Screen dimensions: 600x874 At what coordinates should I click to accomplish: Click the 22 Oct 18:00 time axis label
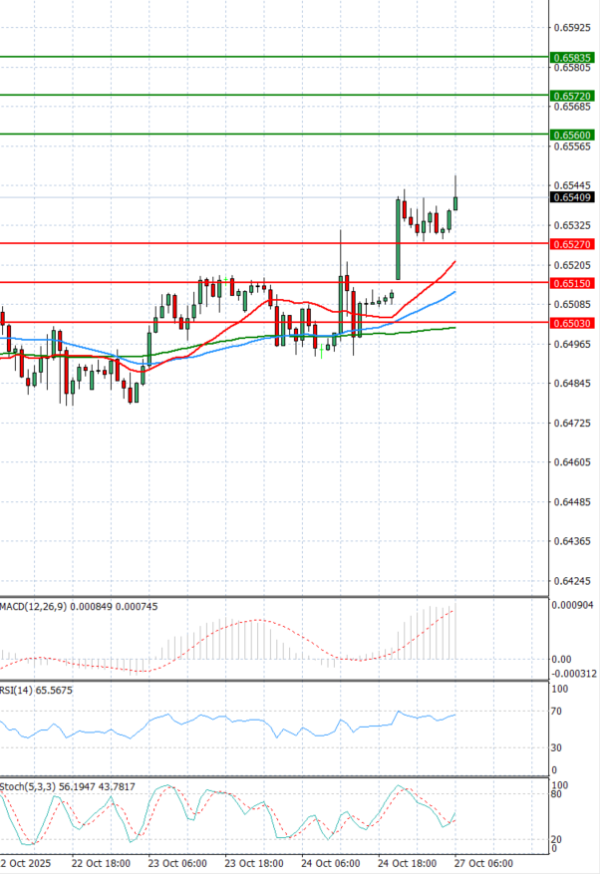99,863
